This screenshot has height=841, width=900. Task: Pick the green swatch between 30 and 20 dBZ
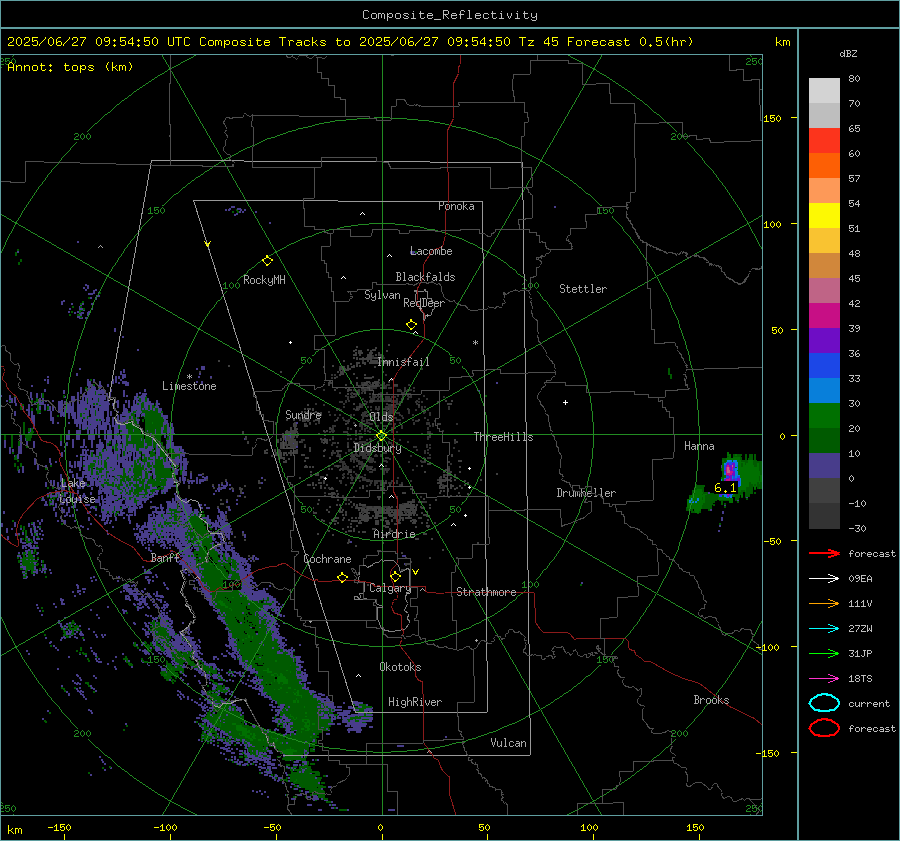(x=824, y=416)
